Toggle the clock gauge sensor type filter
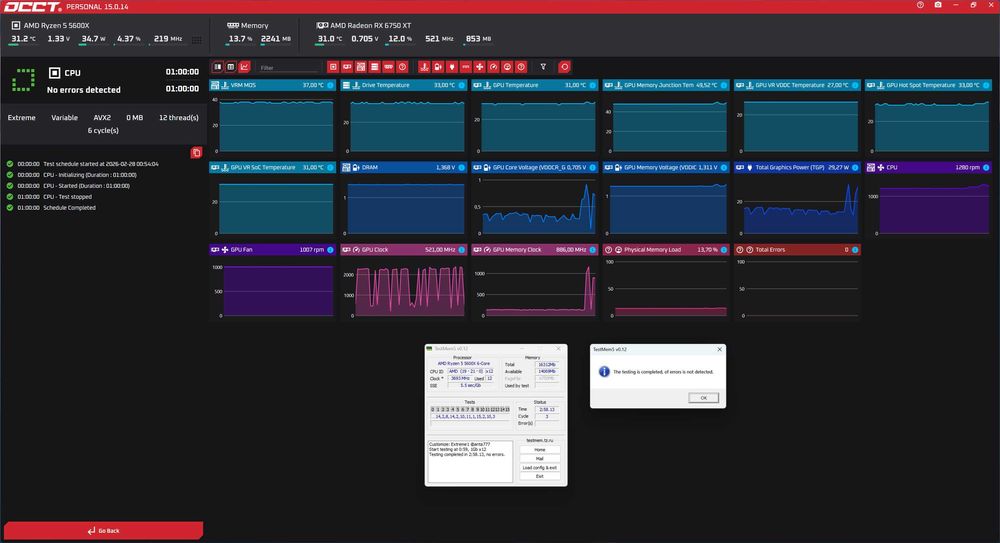 (x=494, y=67)
